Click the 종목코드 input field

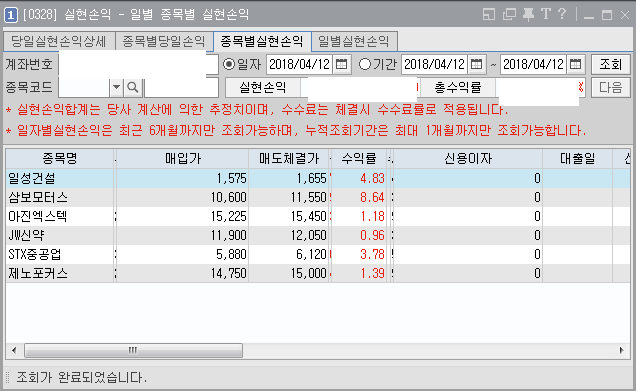84,87
